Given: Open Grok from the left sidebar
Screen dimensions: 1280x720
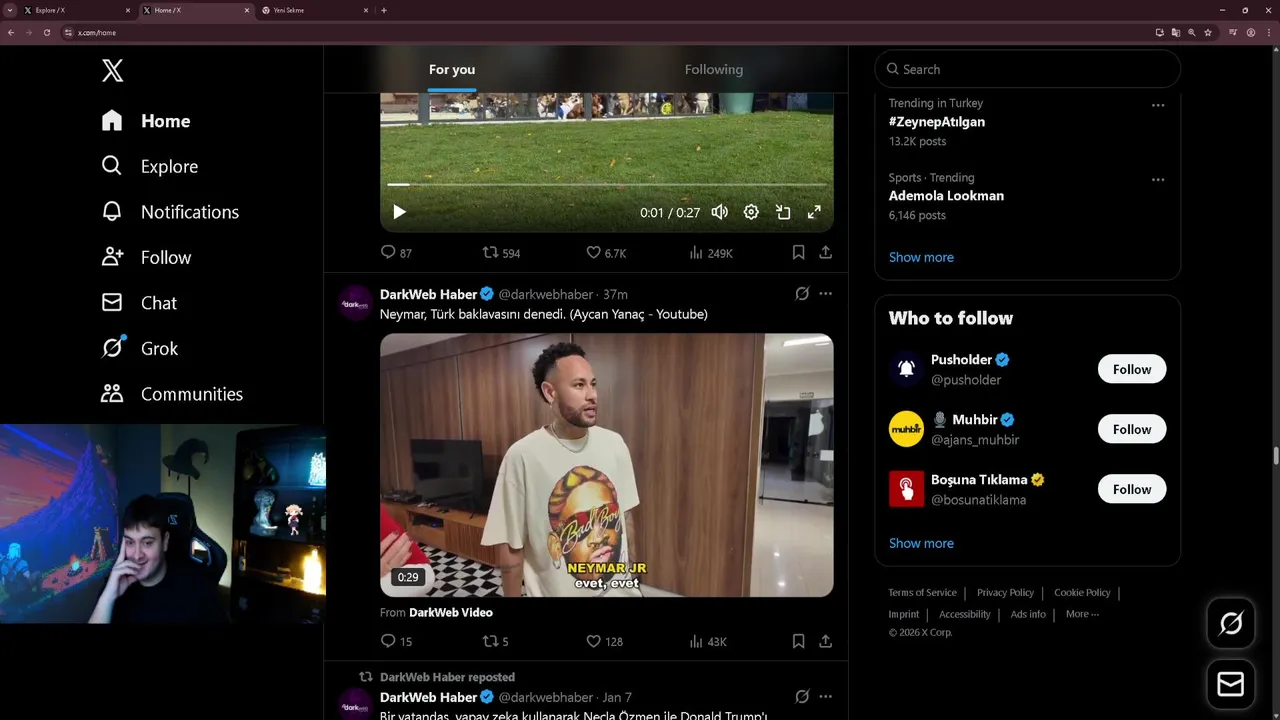Looking at the screenshot, I should click(x=140, y=348).
